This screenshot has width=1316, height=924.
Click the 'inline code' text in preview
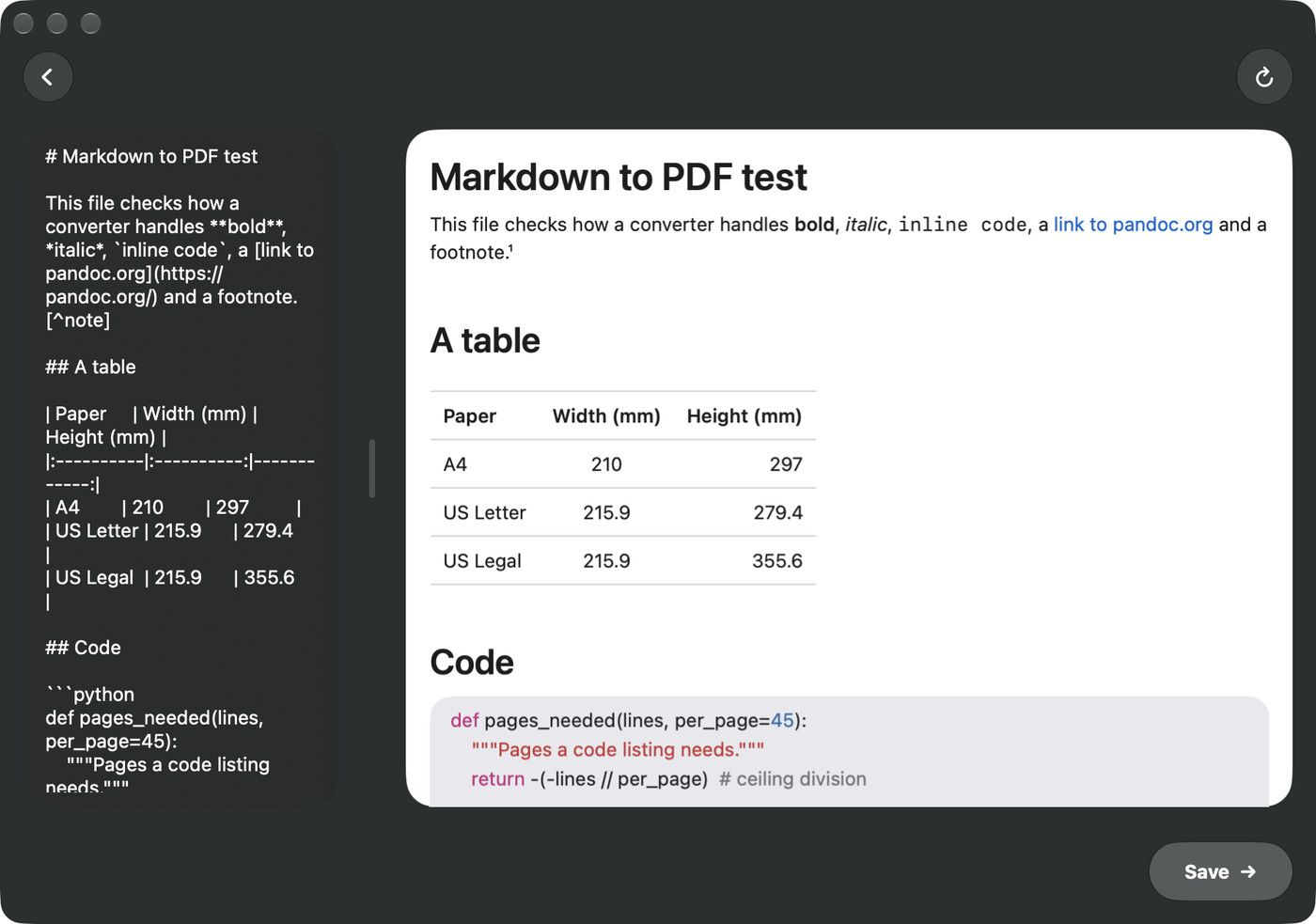pos(963,225)
